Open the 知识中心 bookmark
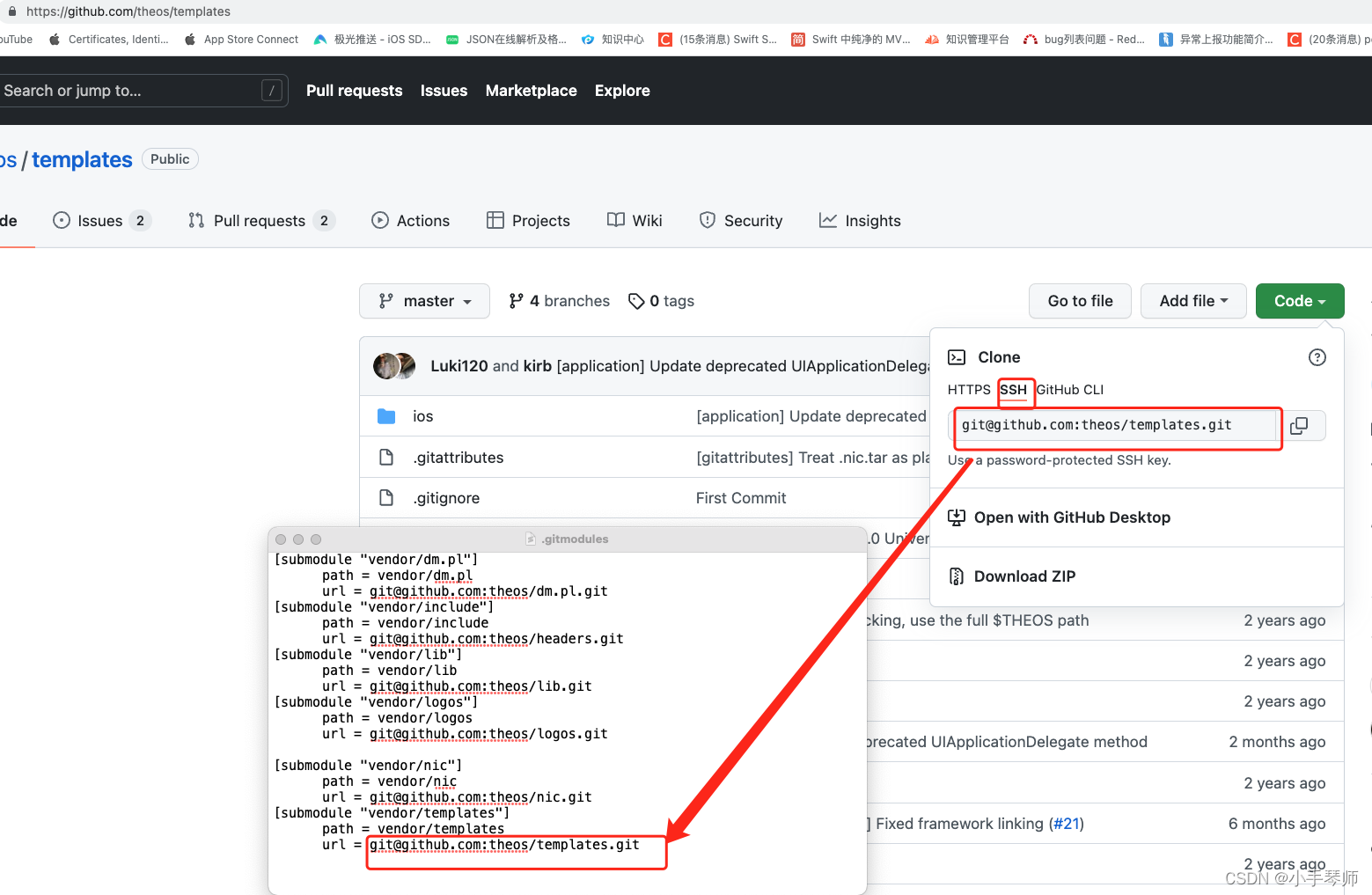 [613, 40]
